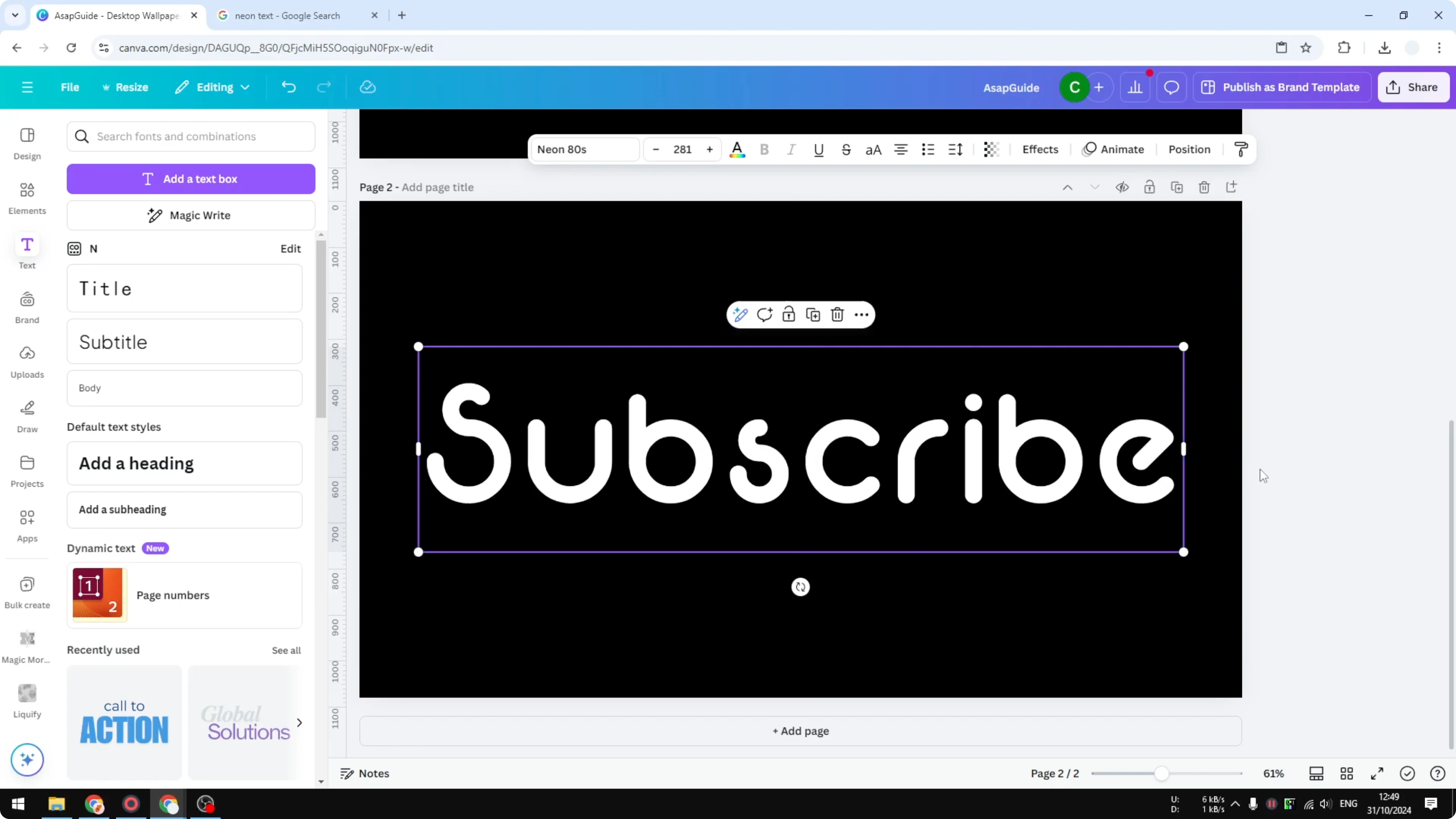The height and width of the screenshot is (819, 1456).
Task: Toggle bold on the selected text
Action: [764, 149]
